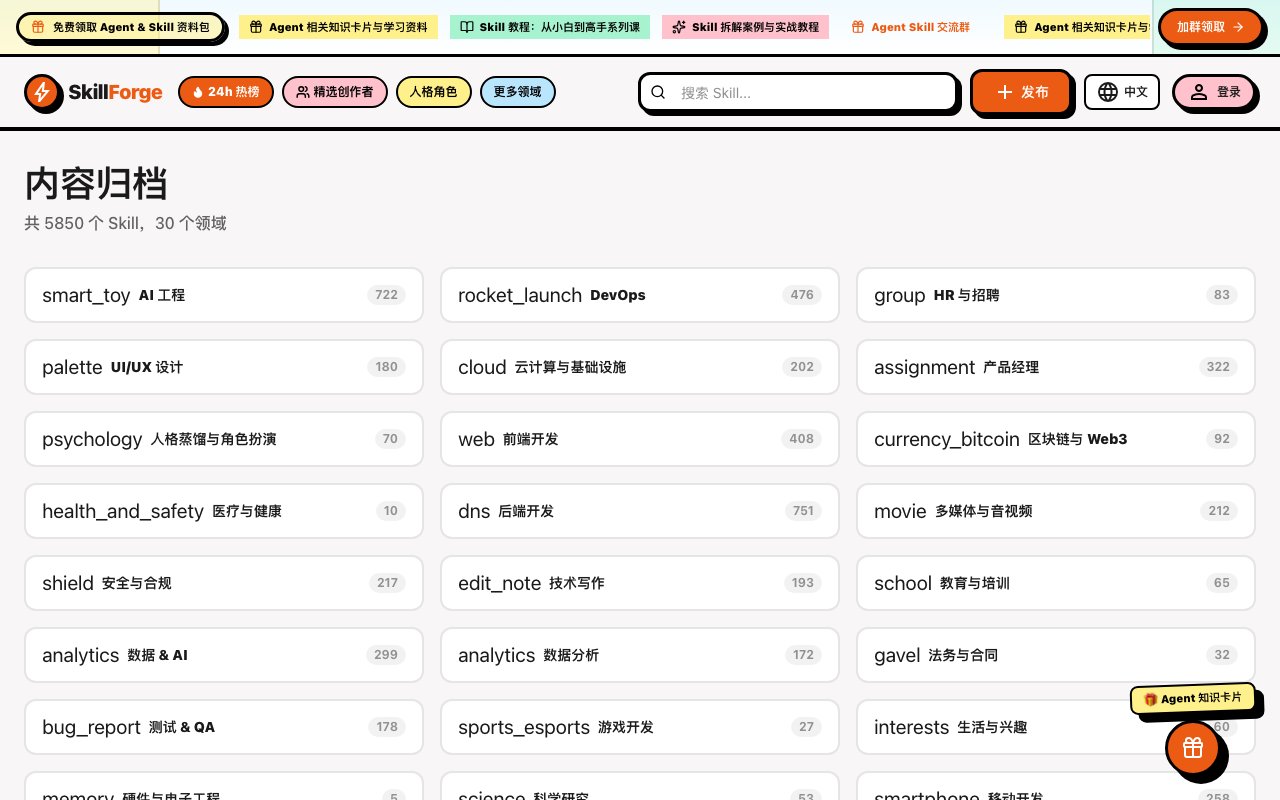The width and height of the screenshot is (1280, 800).
Task: Open the 人格蒸馏与角色扮演 category card
Action: (224, 439)
